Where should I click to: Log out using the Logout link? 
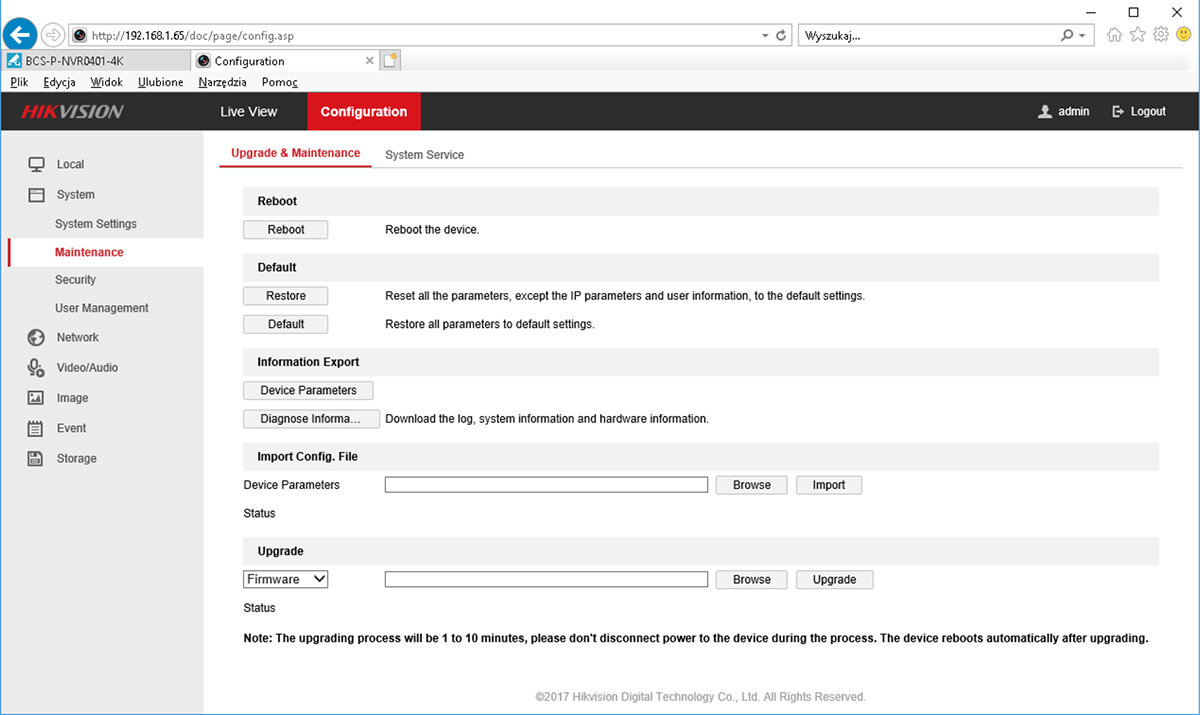(x=1139, y=112)
